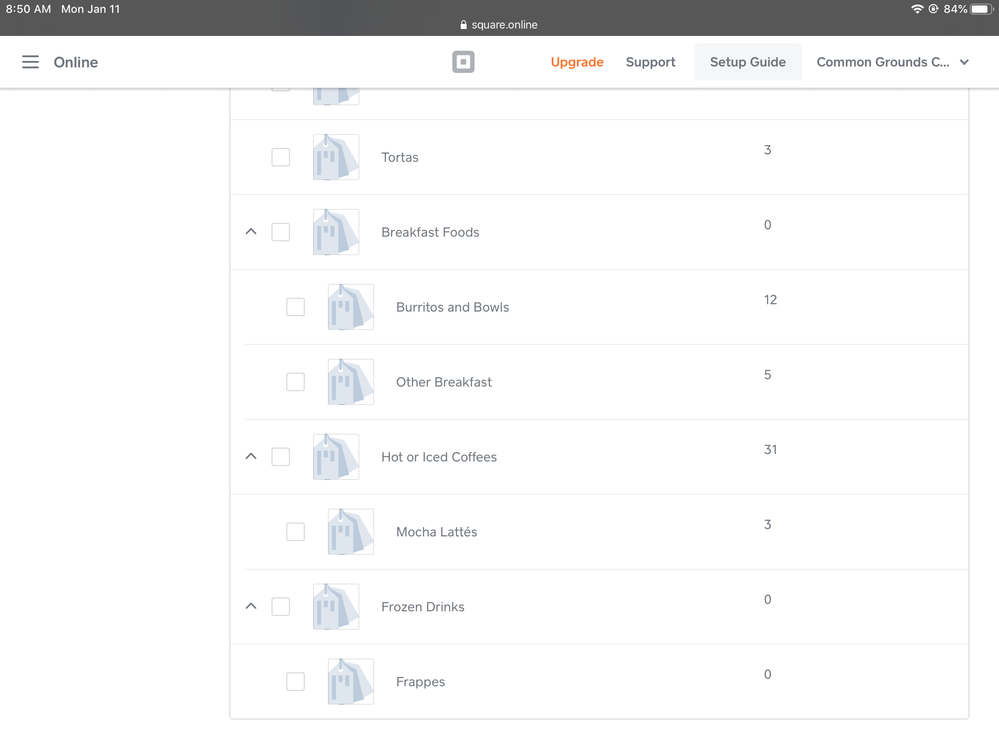999x749 pixels.
Task: Open the Support menu item
Action: tap(650, 62)
